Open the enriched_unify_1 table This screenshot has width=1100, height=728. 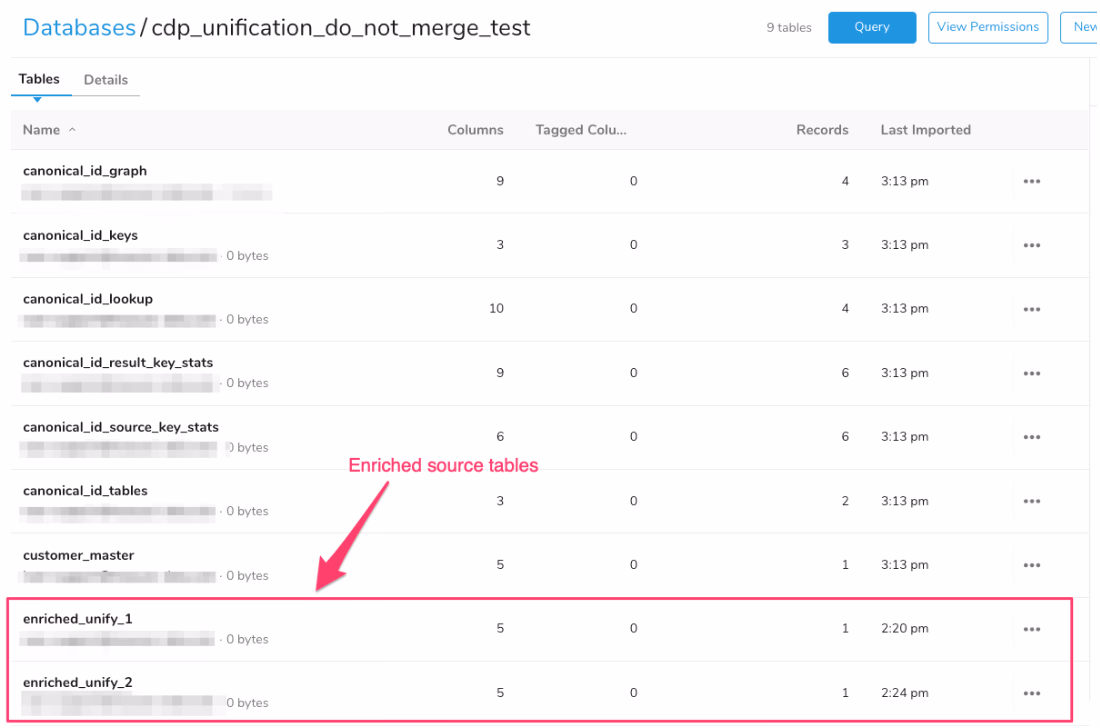(77, 619)
